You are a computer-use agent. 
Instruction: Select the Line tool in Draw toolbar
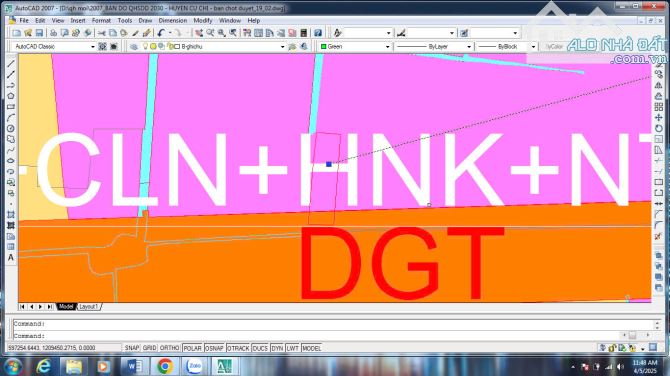[11, 64]
